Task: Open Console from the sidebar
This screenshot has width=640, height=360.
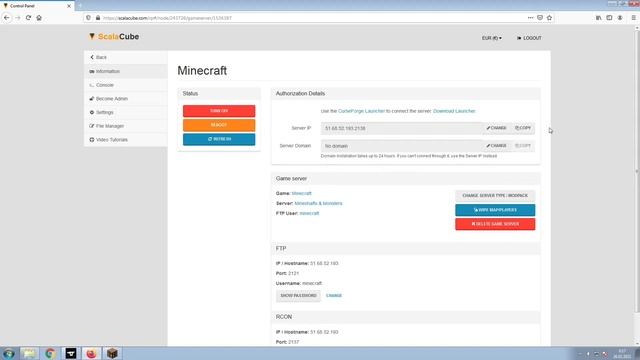Action: [126, 85]
